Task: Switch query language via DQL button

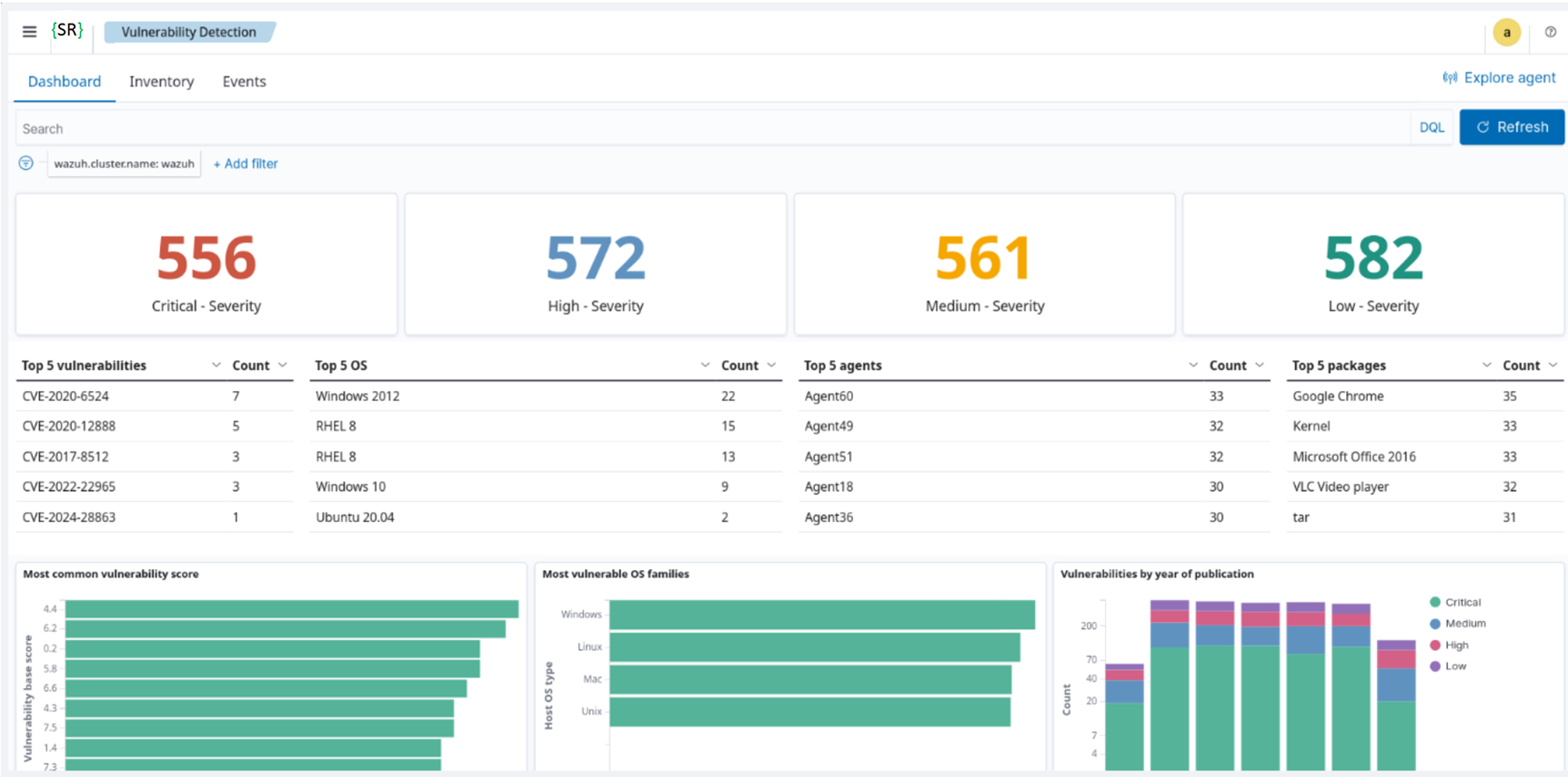Action: coord(1432,128)
